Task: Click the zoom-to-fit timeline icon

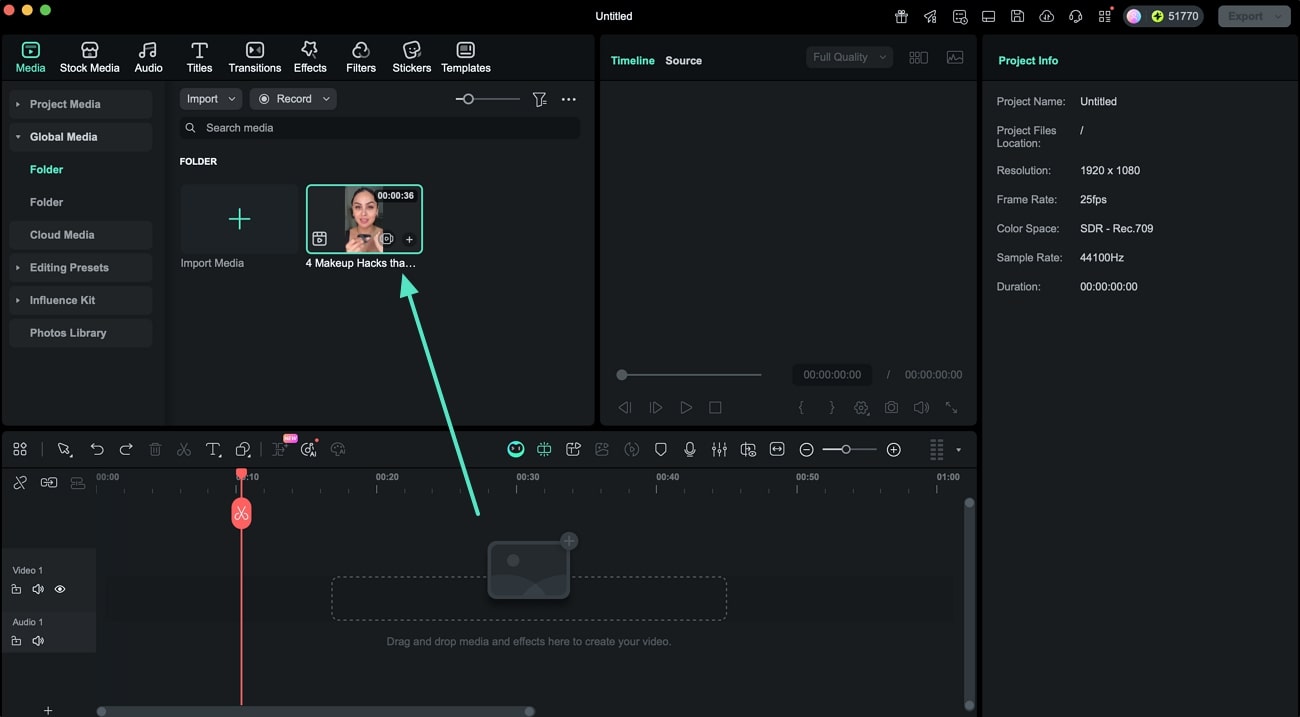Action: click(x=777, y=449)
